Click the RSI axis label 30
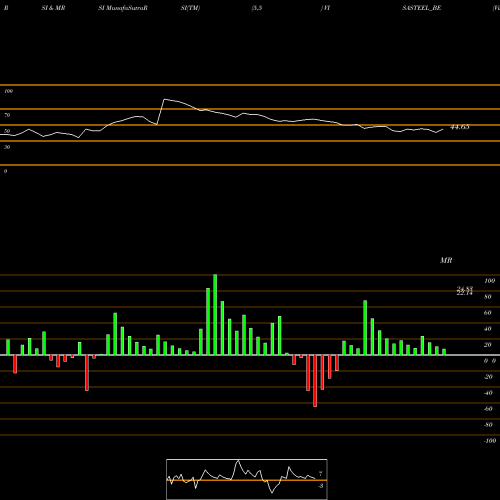The width and height of the screenshot is (500, 500). 7,147
